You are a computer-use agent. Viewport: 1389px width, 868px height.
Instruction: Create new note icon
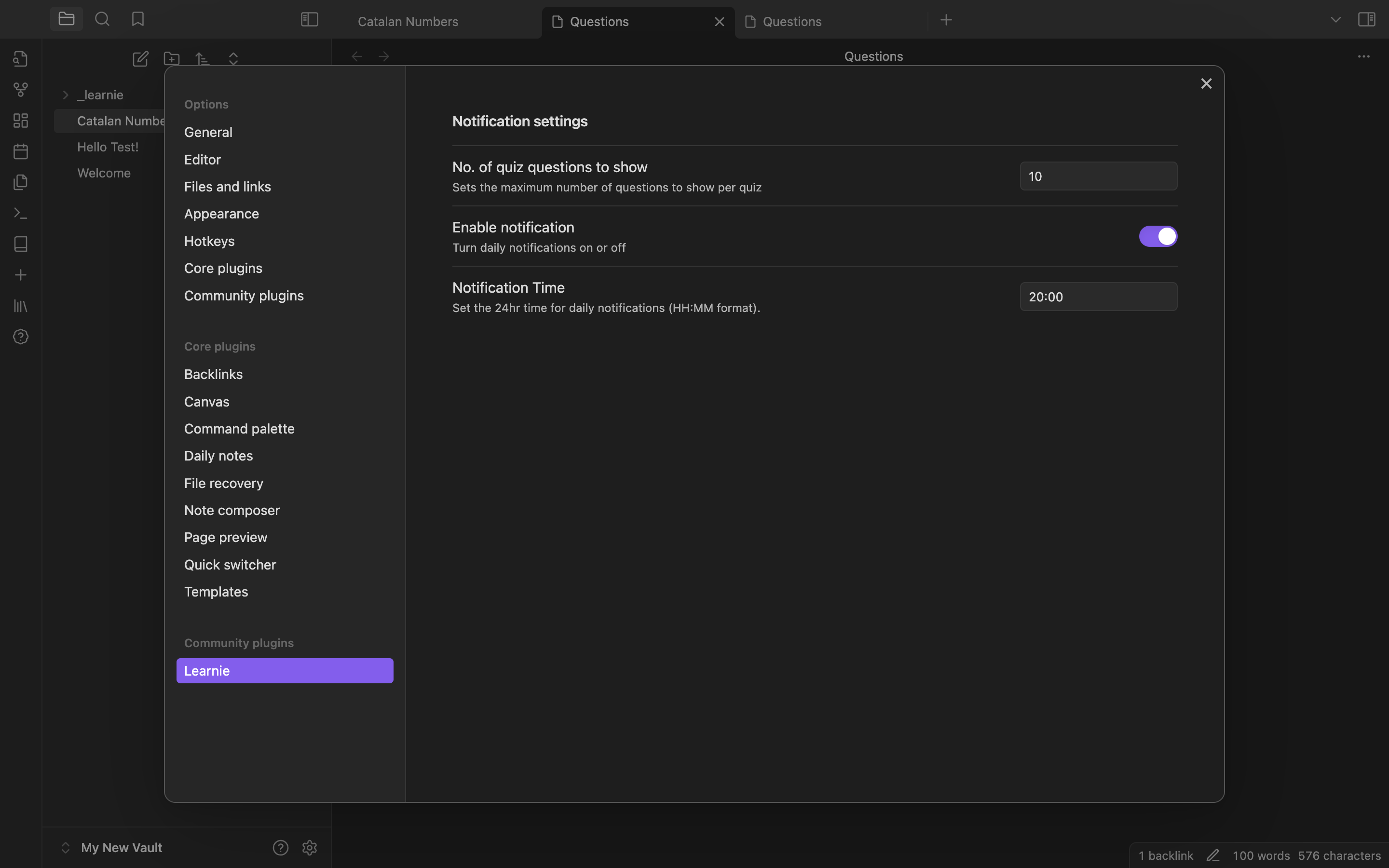(x=141, y=58)
